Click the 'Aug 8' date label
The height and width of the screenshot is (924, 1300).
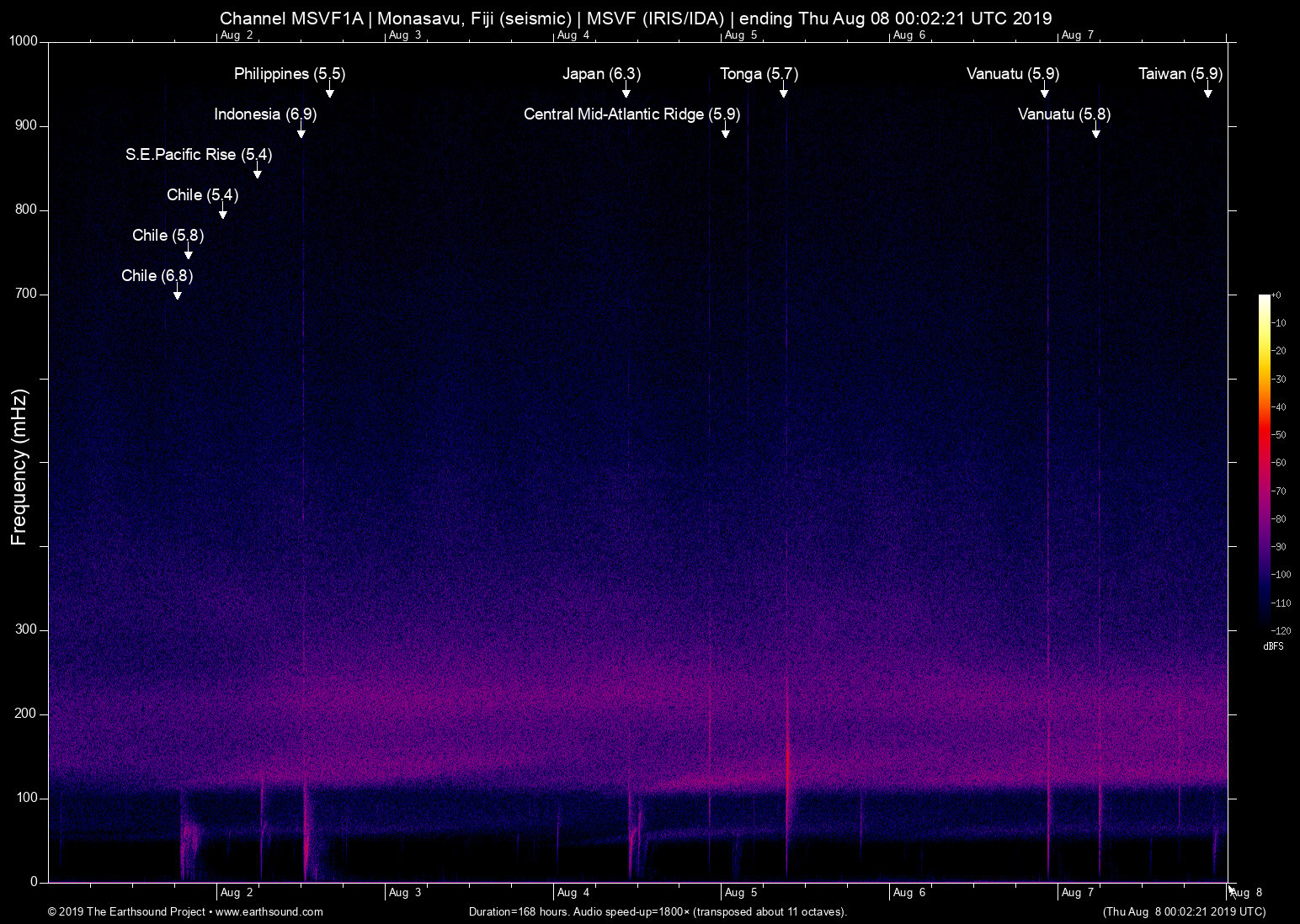1246,893
